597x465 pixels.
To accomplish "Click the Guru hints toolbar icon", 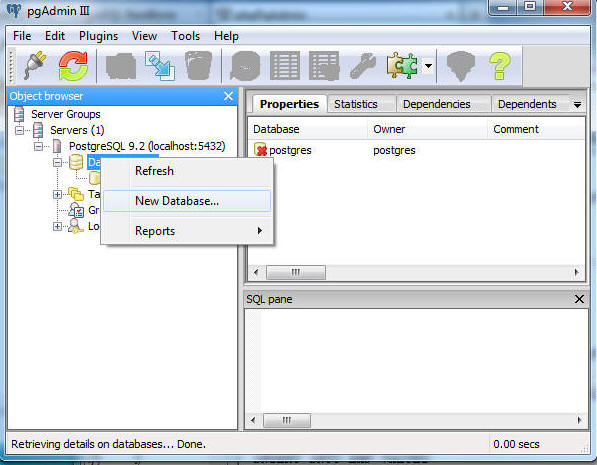I will click(x=461, y=66).
